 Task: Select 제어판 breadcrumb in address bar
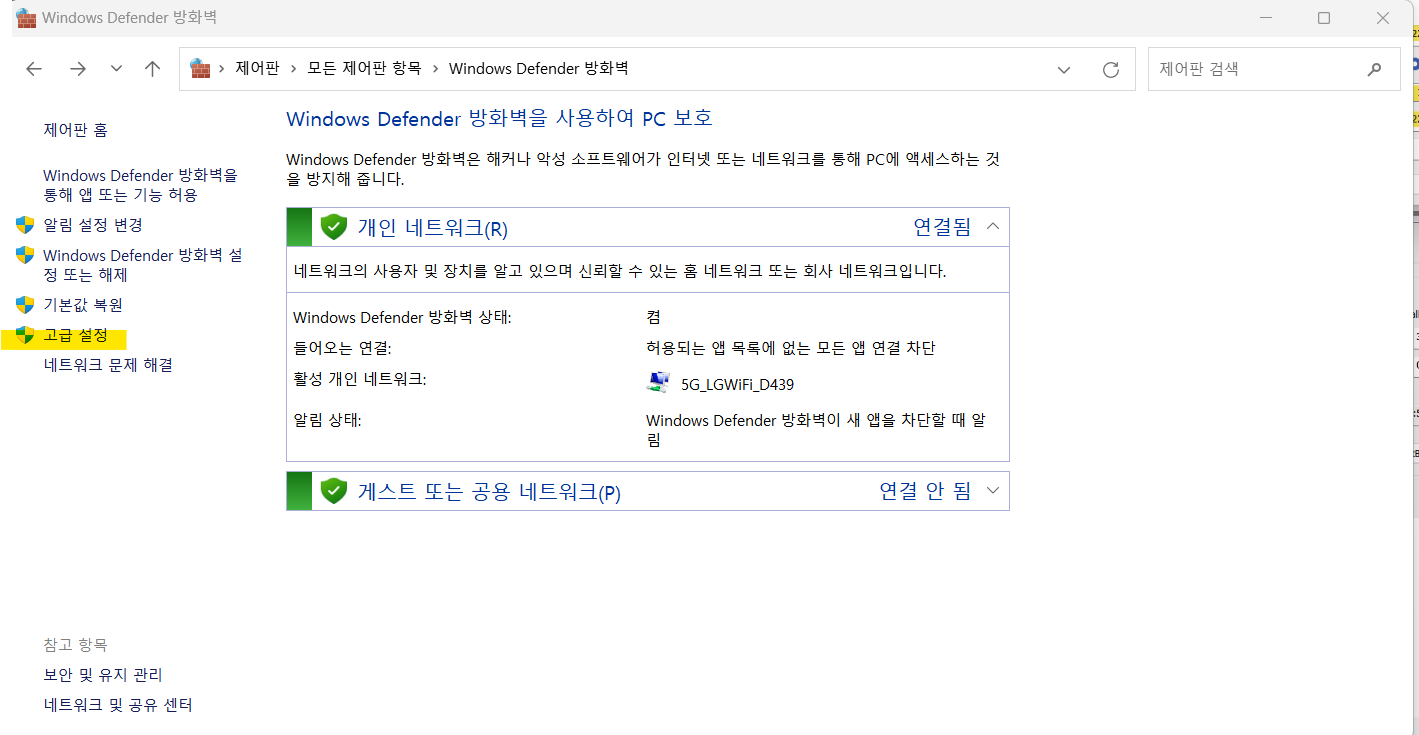pyautogui.click(x=257, y=69)
